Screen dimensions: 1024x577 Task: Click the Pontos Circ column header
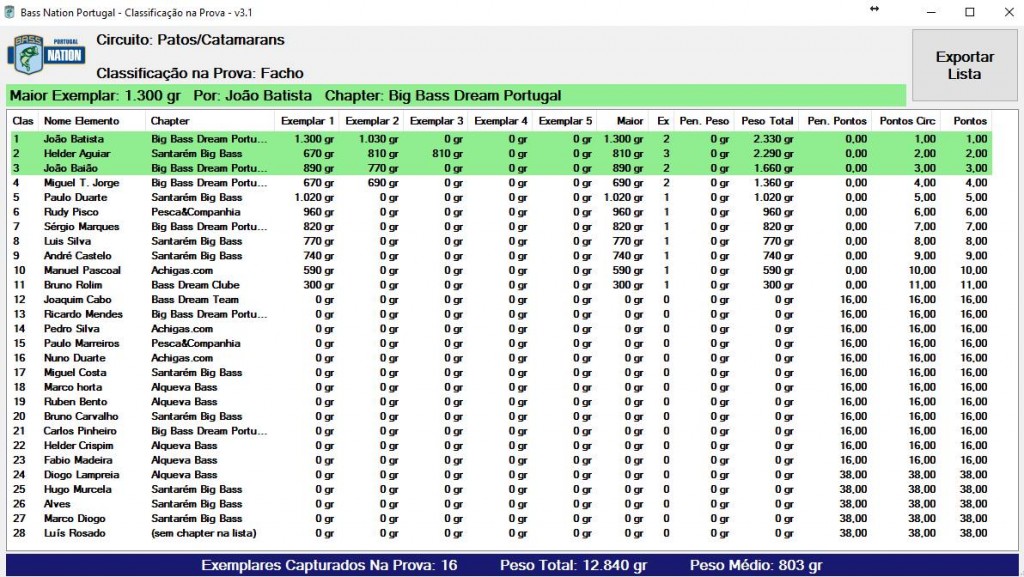pyautogui.click(x=906, y=121)
